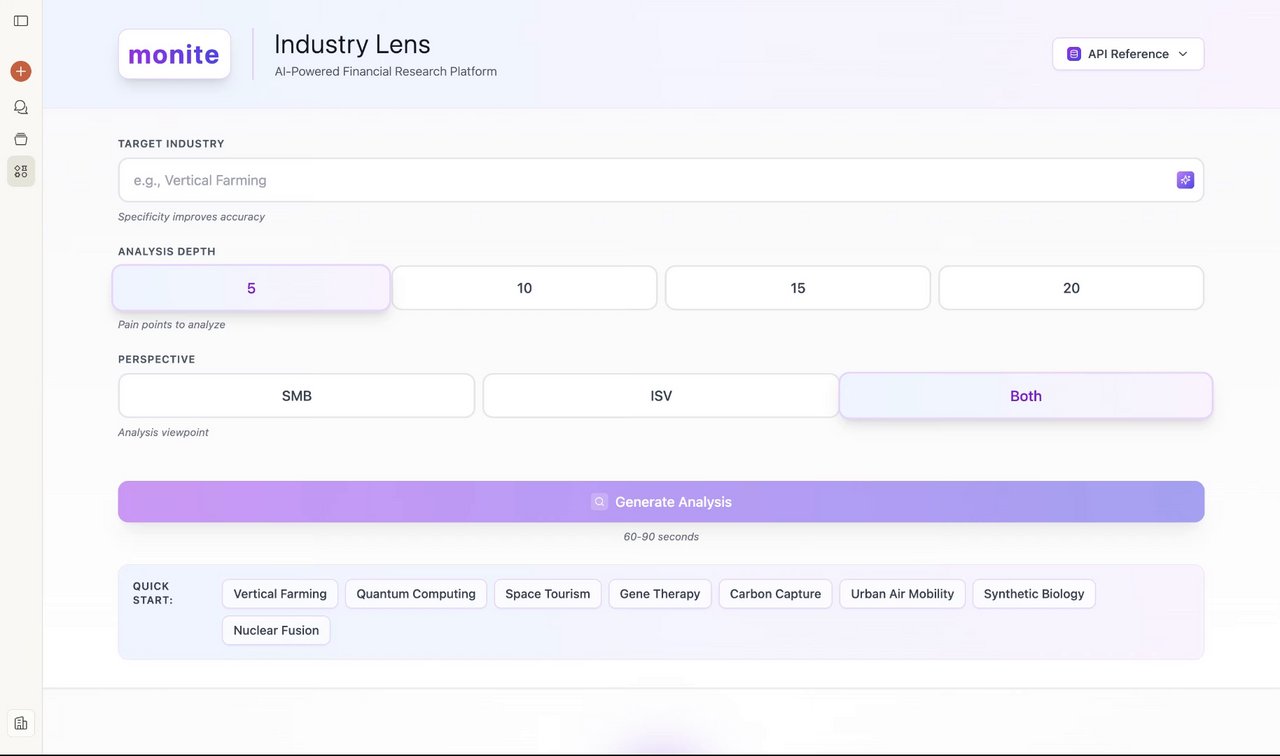Choose the Carbon Capture quick start chip
This screenshot has height=756, width=1280.
tap(775, 594)
